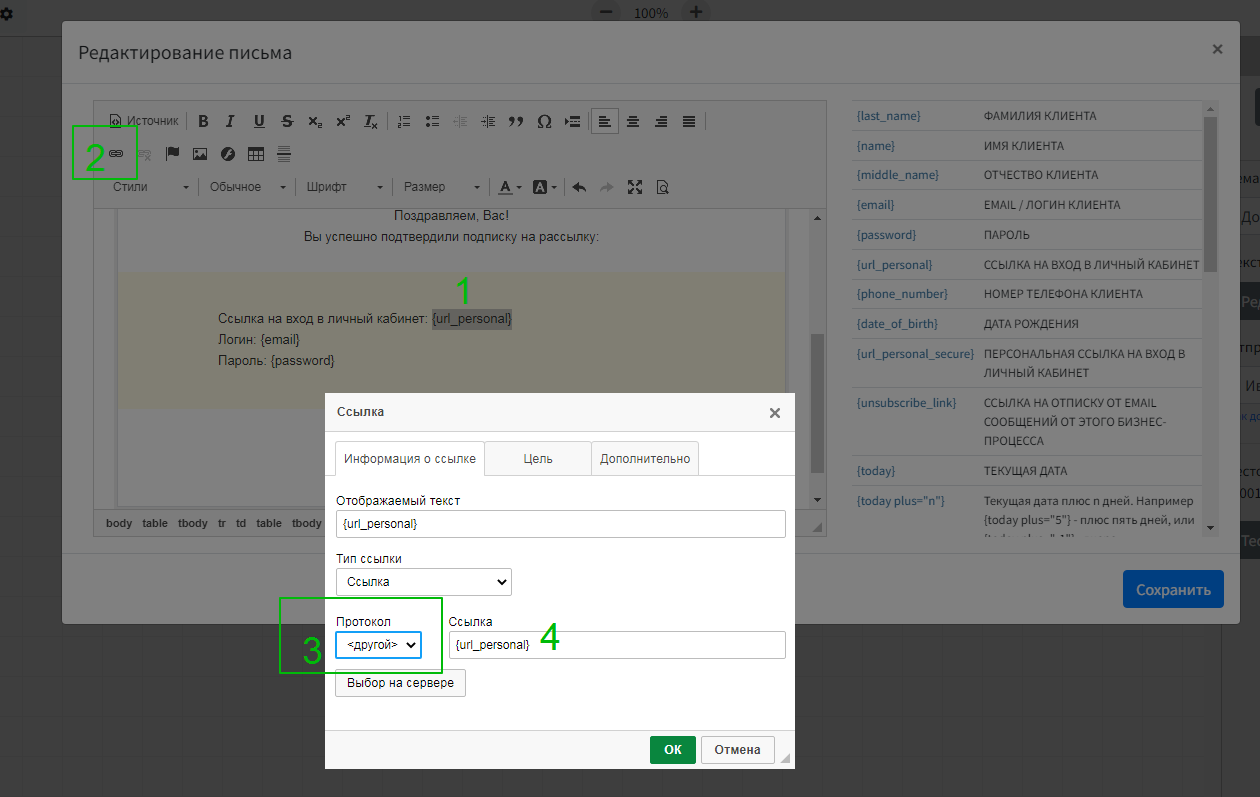Screen dimensions: 1260x797
Task: Click the Отображаемый текст input field
Action: (x=560, y=524)
